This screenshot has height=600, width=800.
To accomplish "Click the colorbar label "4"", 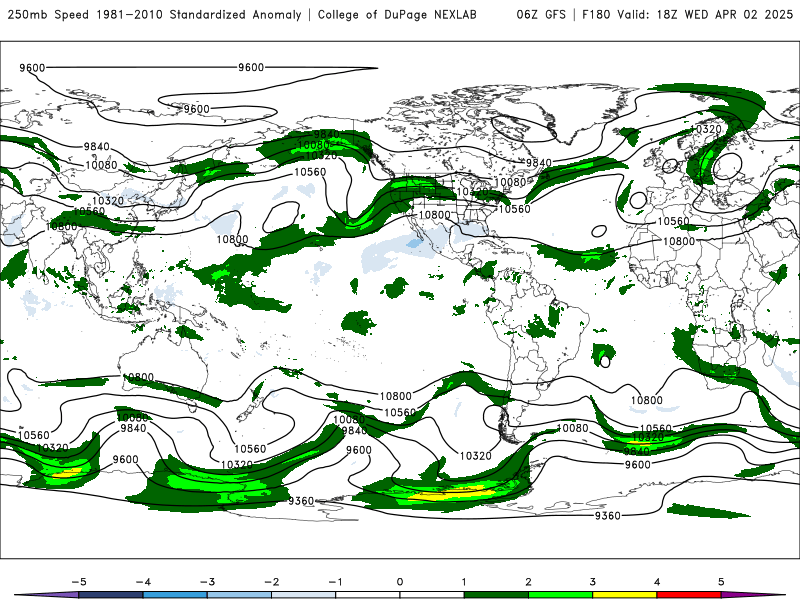I will [x=657, y=582].
